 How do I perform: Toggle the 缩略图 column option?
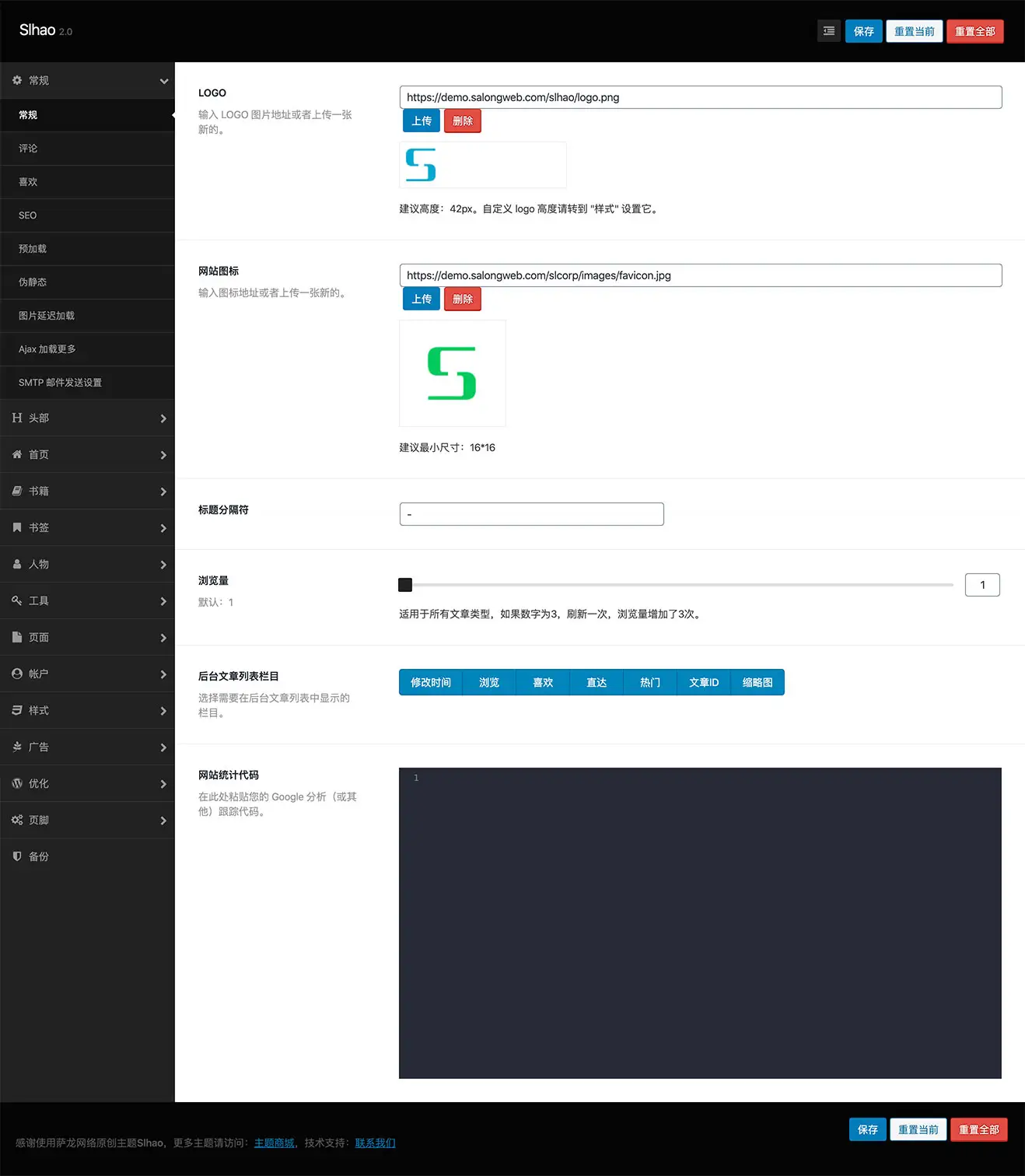757,682
